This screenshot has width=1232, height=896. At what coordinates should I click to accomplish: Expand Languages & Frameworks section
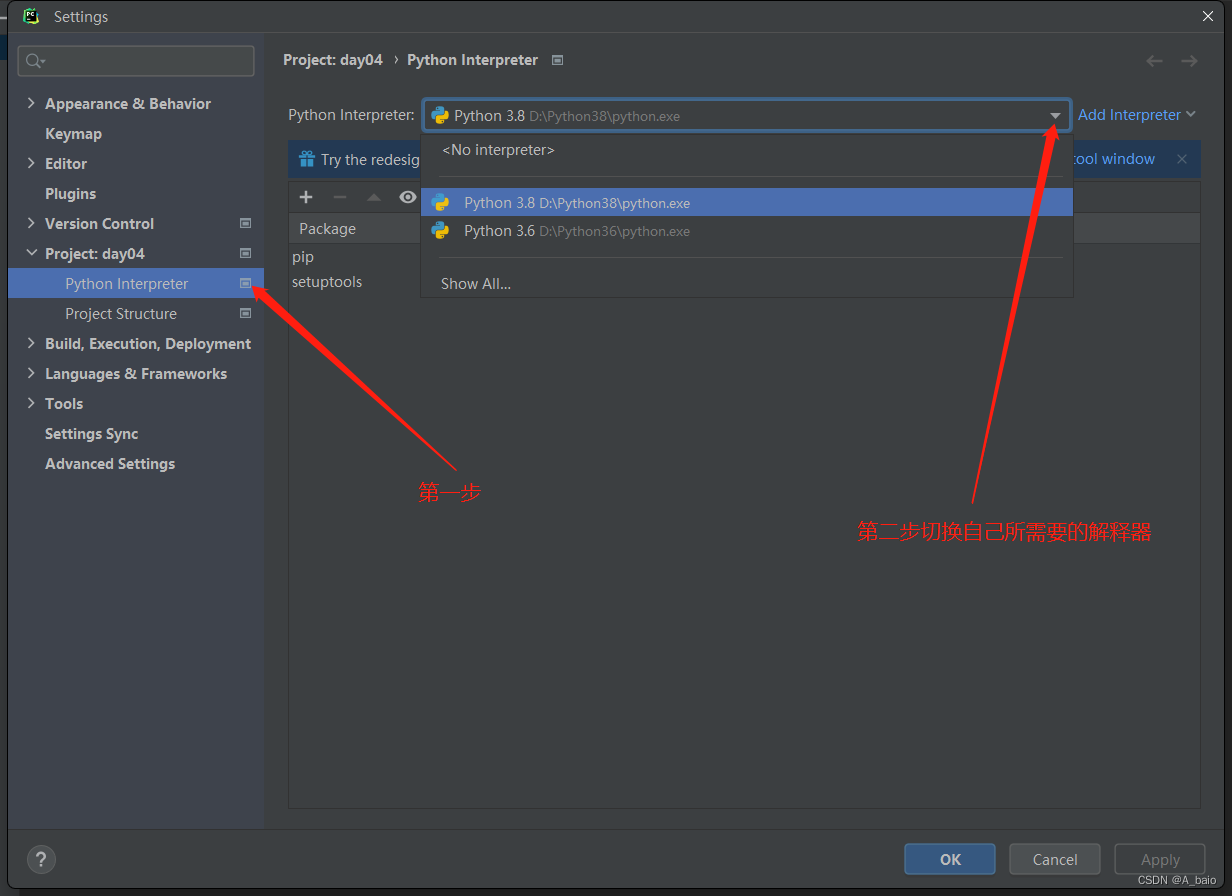[x=31, y=373]
